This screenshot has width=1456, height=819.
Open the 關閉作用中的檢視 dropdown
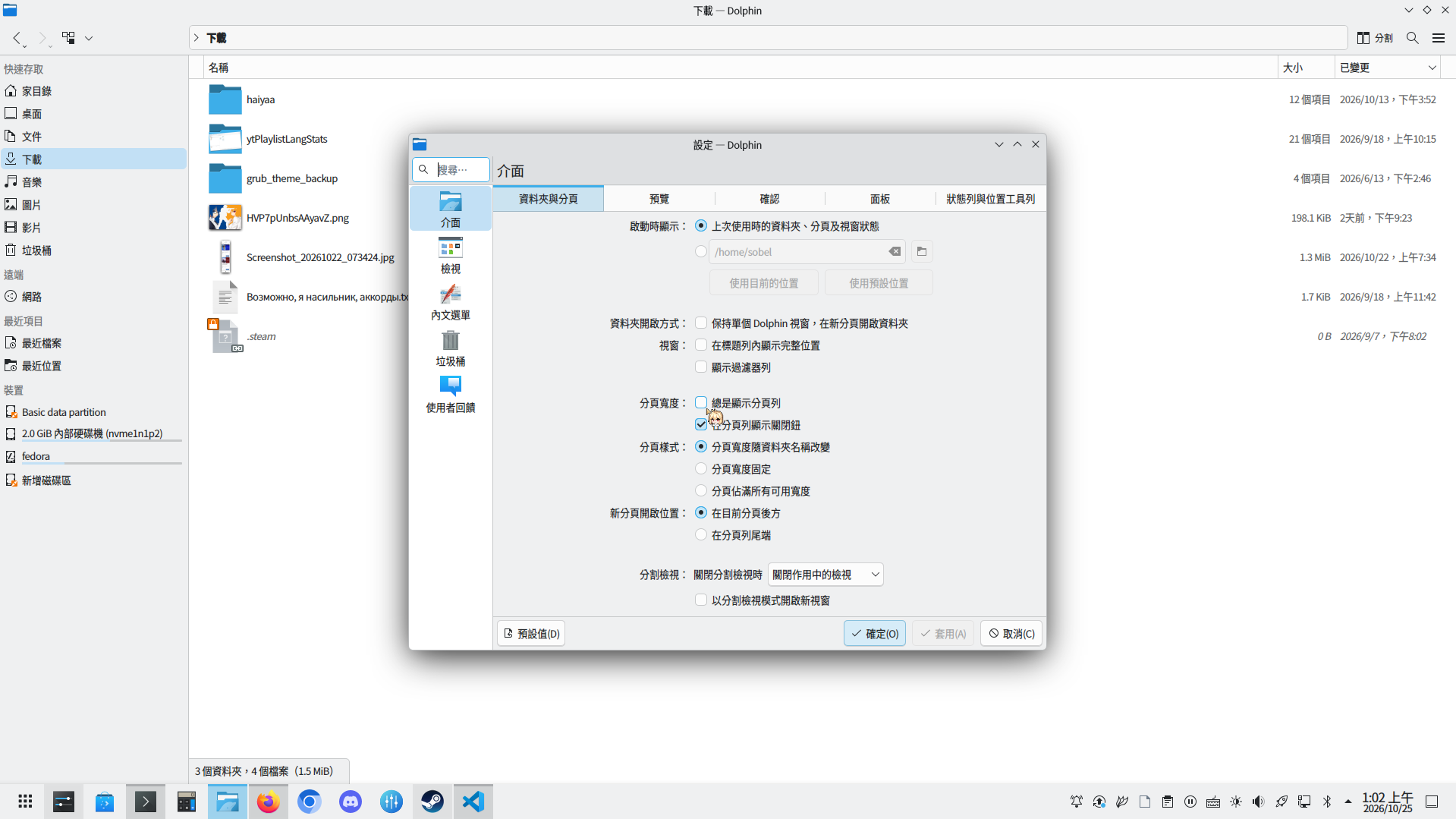[825, 575]
